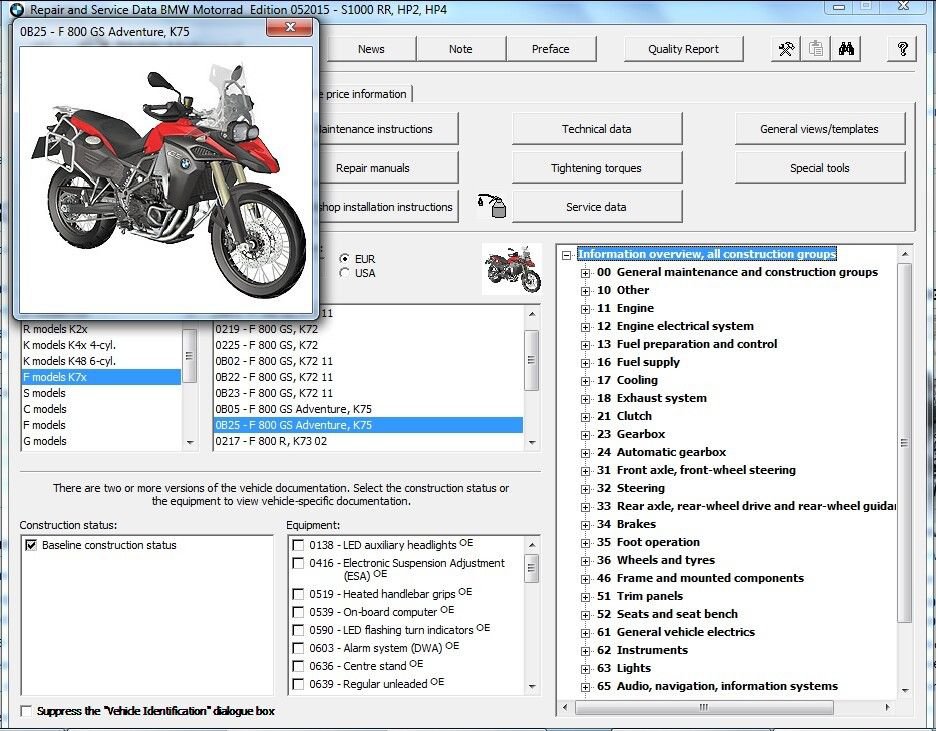Open Tightening torques
The image size is (936, 731).
click(596, 168)
